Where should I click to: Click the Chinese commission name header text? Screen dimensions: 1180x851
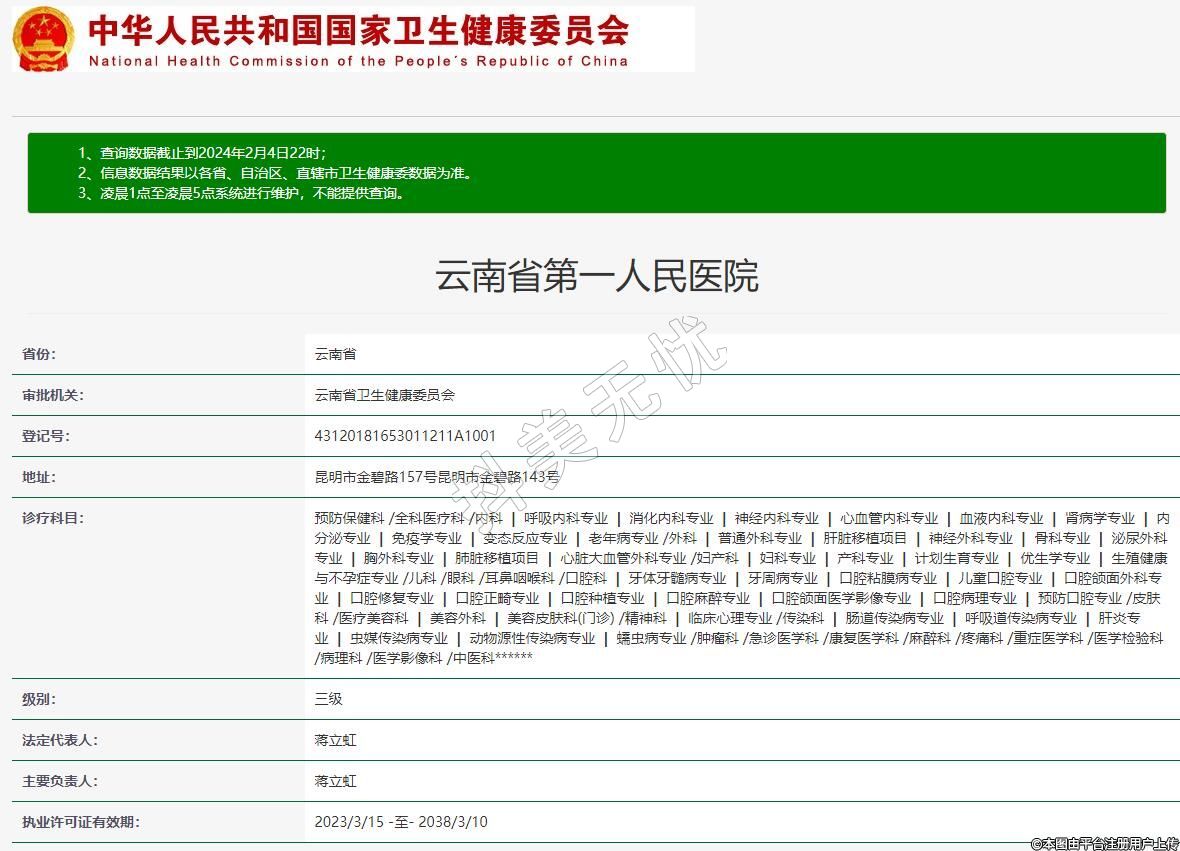click(358, 30)
